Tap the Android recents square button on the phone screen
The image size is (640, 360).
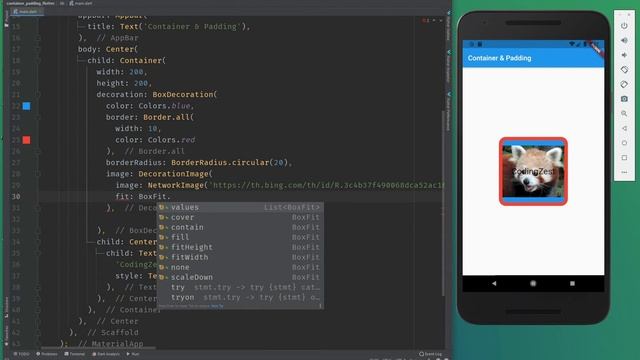[572, 283]
